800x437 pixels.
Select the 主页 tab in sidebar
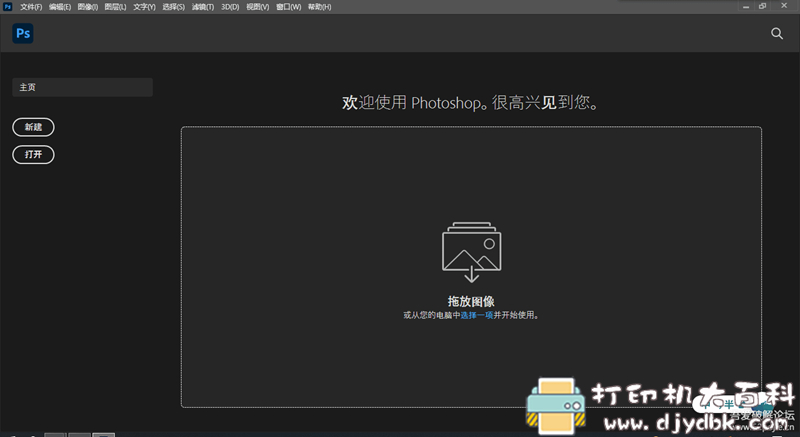(x=82, y=87)
